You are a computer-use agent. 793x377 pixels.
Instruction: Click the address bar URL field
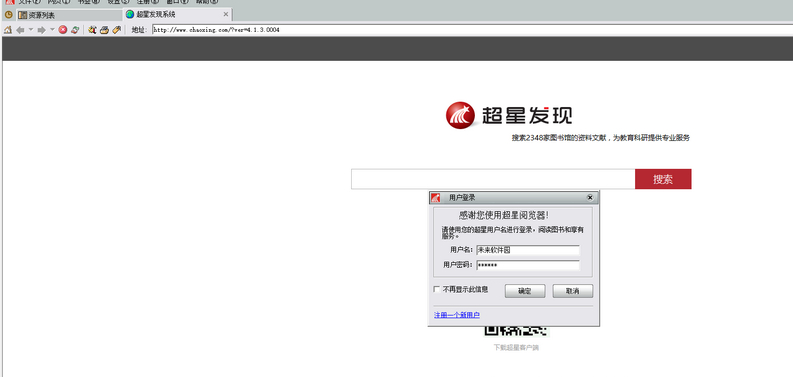coord(472,30)
